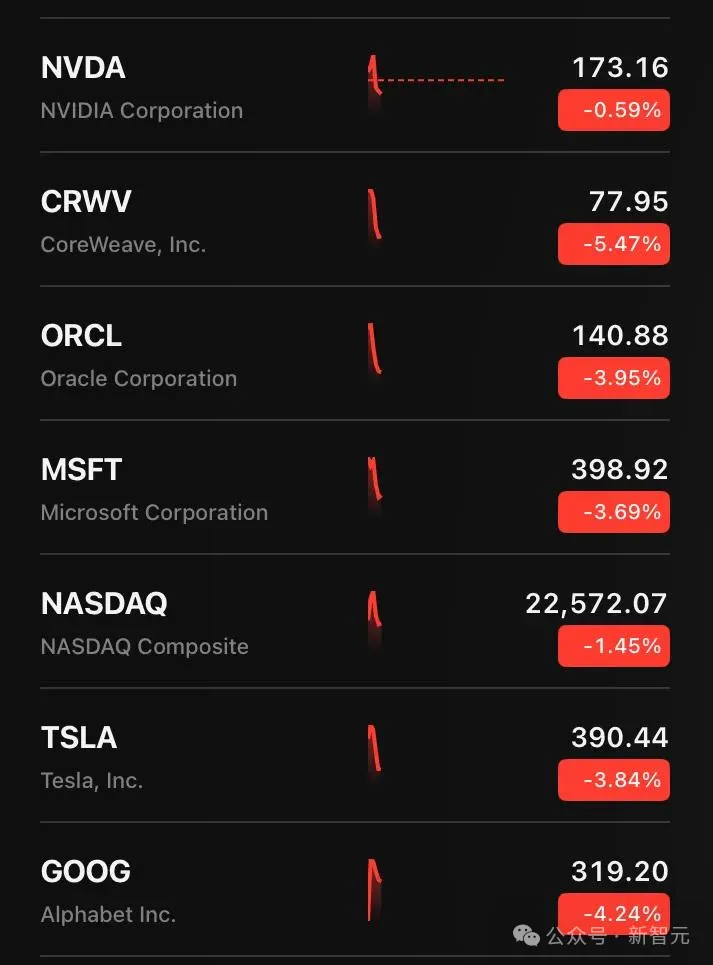Open the GOOG ticker row
Screen dimensions: 713x965
click(x=86, y=872)
